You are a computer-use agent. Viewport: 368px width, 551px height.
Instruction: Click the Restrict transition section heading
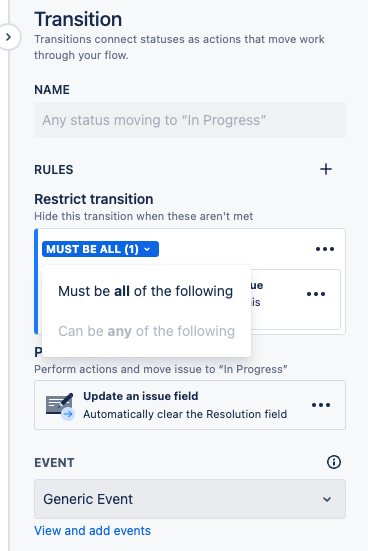coord(93,199)
